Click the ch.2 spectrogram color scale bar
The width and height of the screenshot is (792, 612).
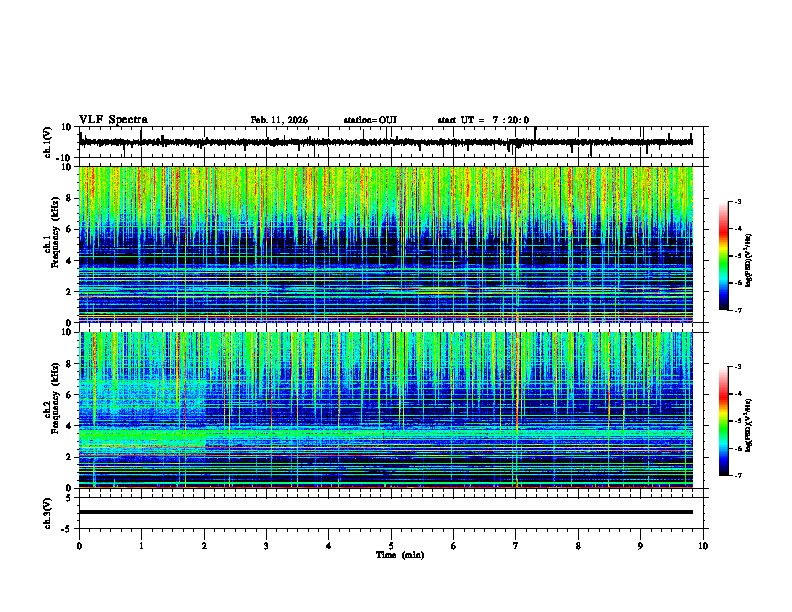(724, 421)
